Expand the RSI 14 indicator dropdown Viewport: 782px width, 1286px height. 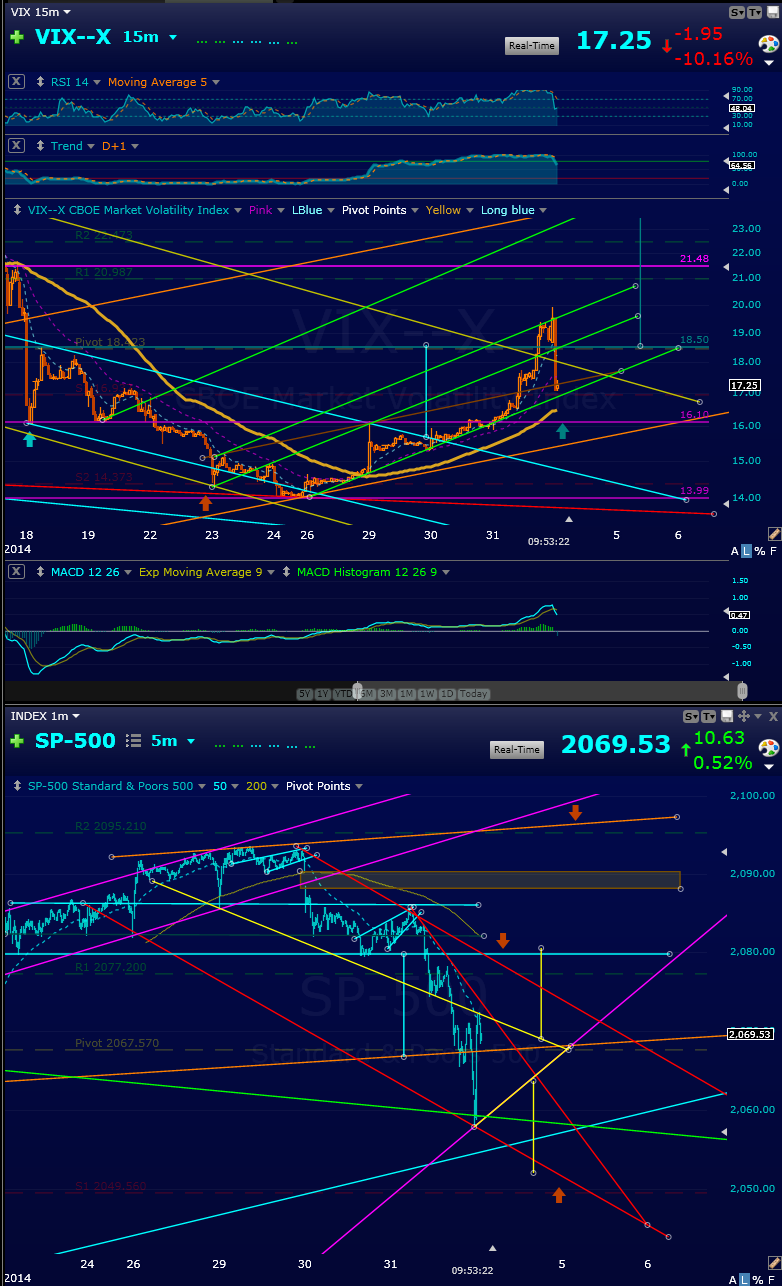pos(97,82)
